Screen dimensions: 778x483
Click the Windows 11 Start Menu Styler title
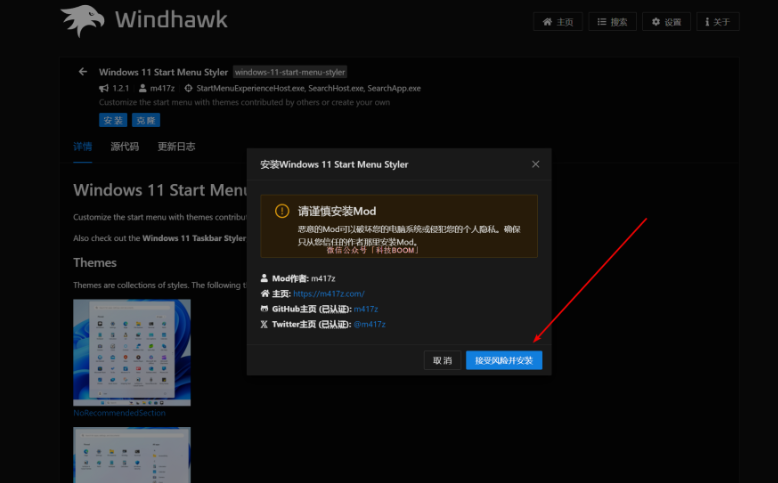163,72
